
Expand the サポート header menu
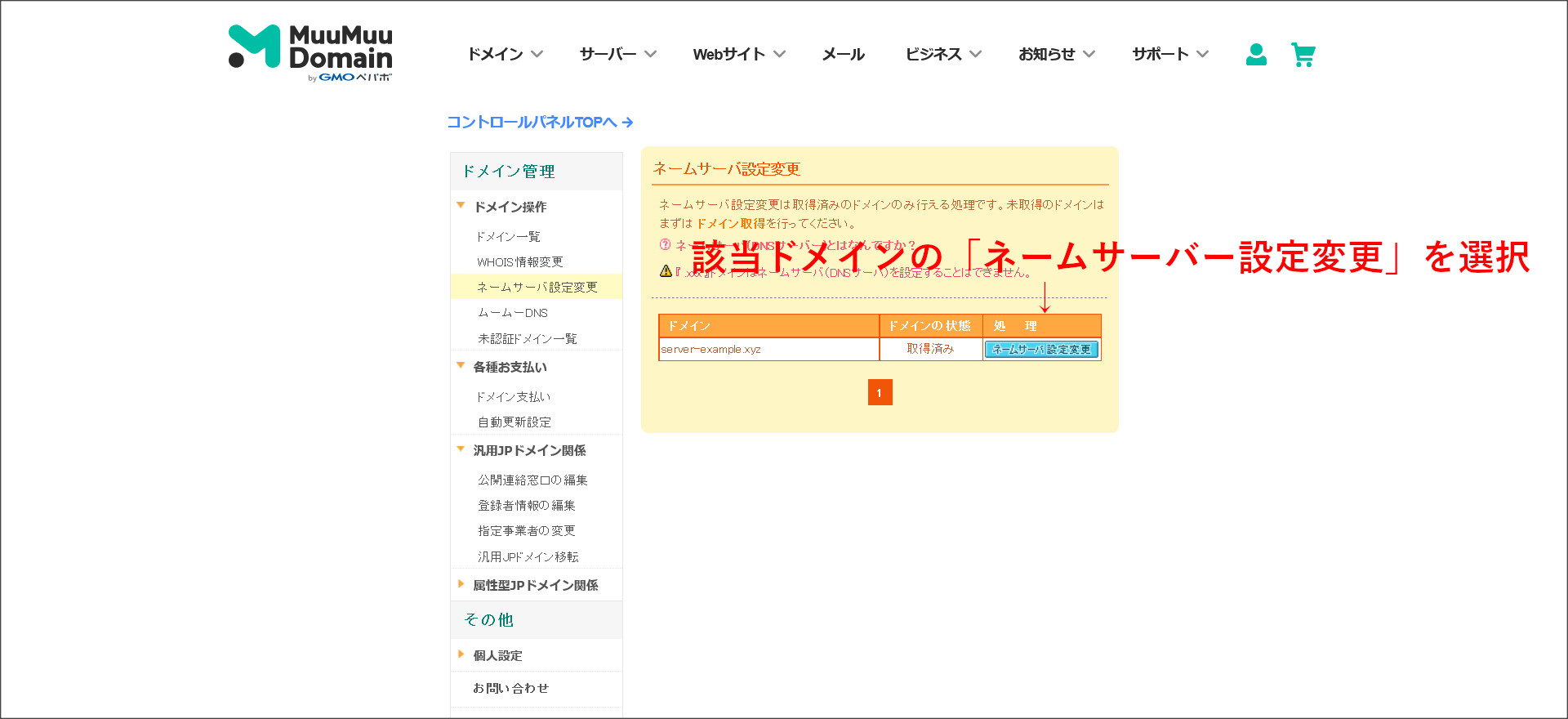1170,54
